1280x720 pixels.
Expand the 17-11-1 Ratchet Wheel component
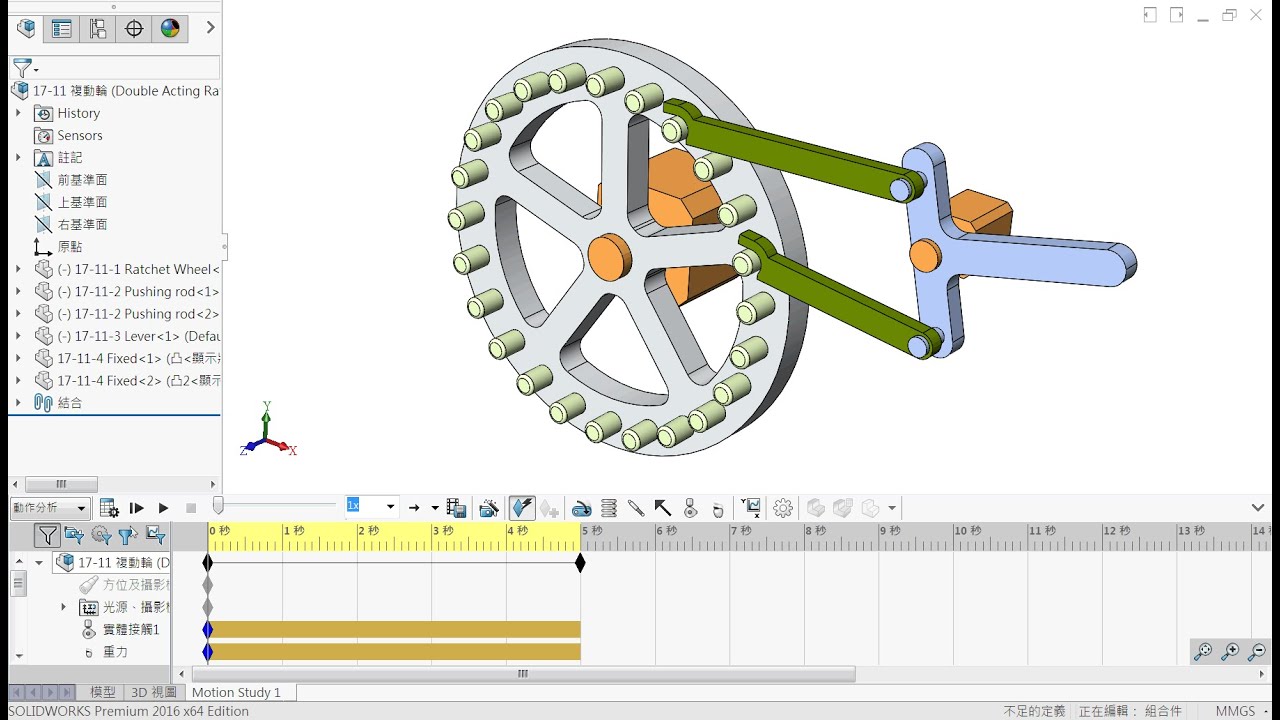tap(18, 269)
